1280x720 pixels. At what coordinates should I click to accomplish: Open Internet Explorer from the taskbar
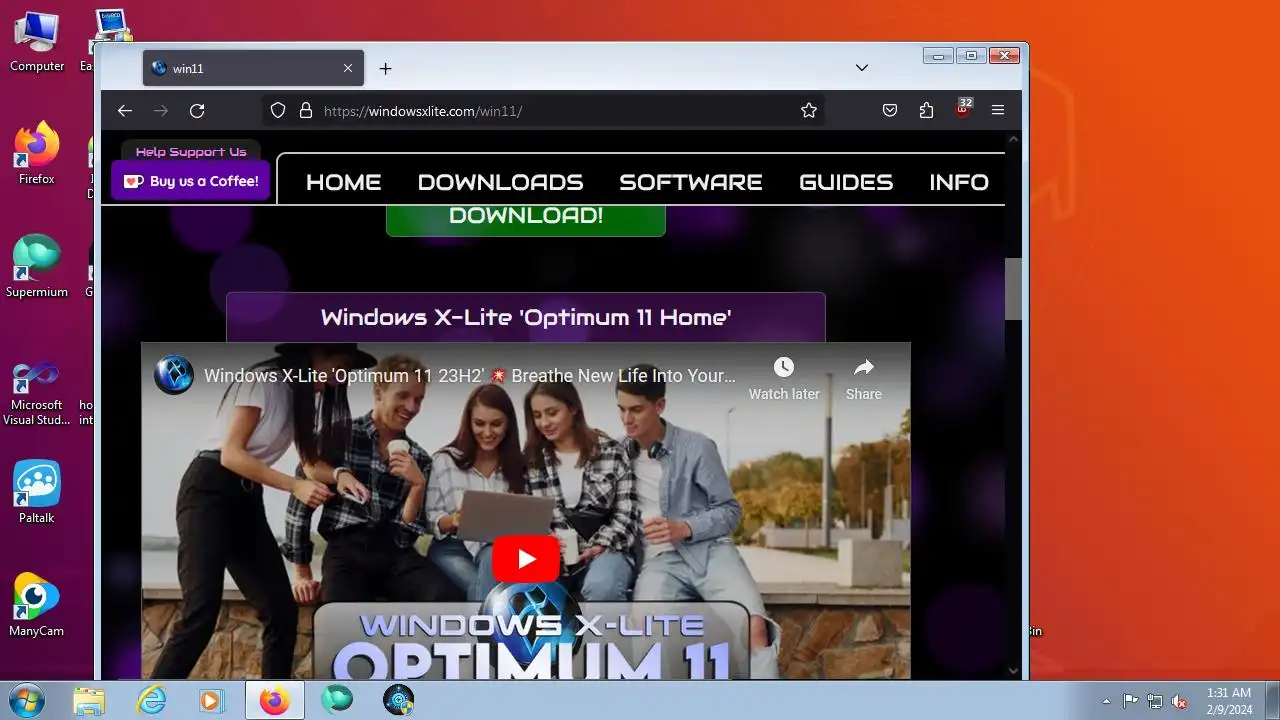[x=151, y=700]
